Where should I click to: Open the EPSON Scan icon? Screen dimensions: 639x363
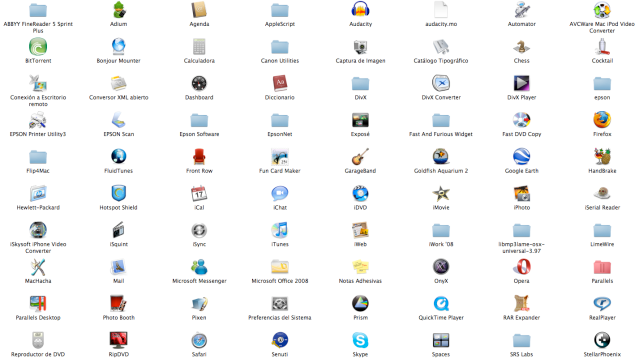(x=119, y=120)
